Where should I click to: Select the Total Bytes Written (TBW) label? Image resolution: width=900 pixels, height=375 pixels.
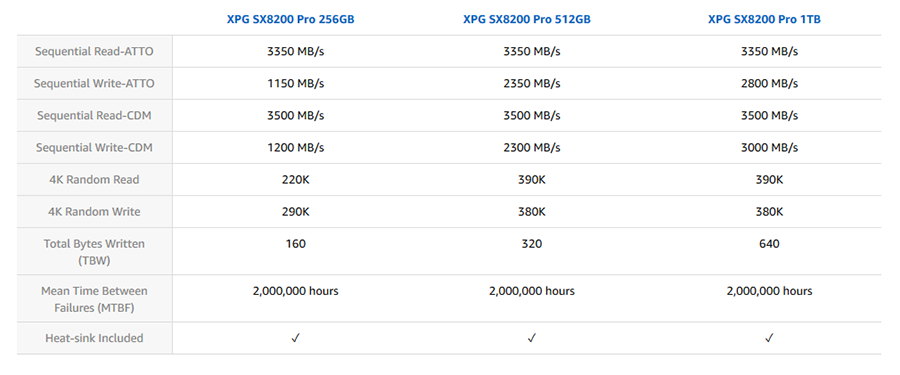click(94, 252)
